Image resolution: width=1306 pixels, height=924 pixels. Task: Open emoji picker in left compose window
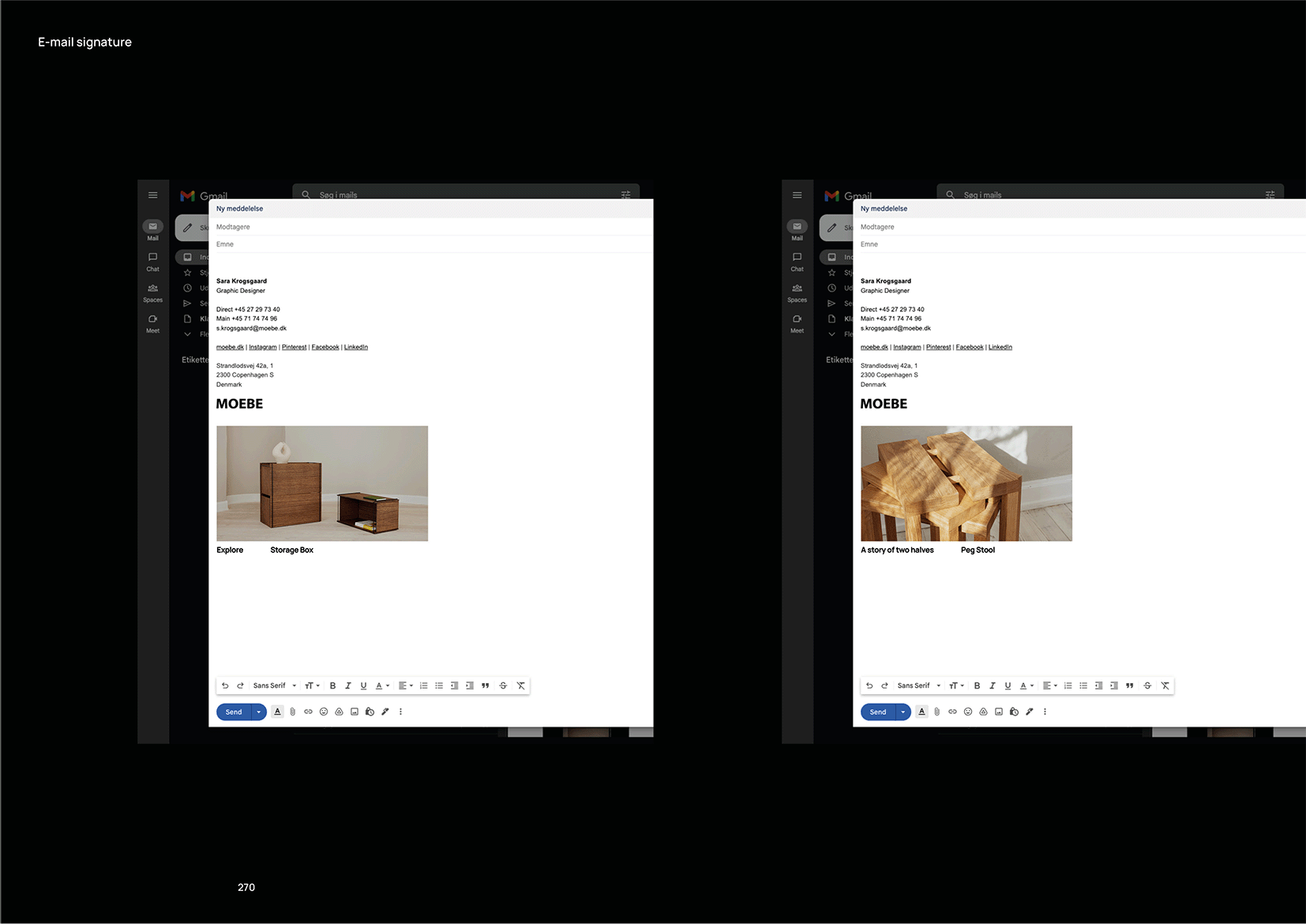click(324, 712)
